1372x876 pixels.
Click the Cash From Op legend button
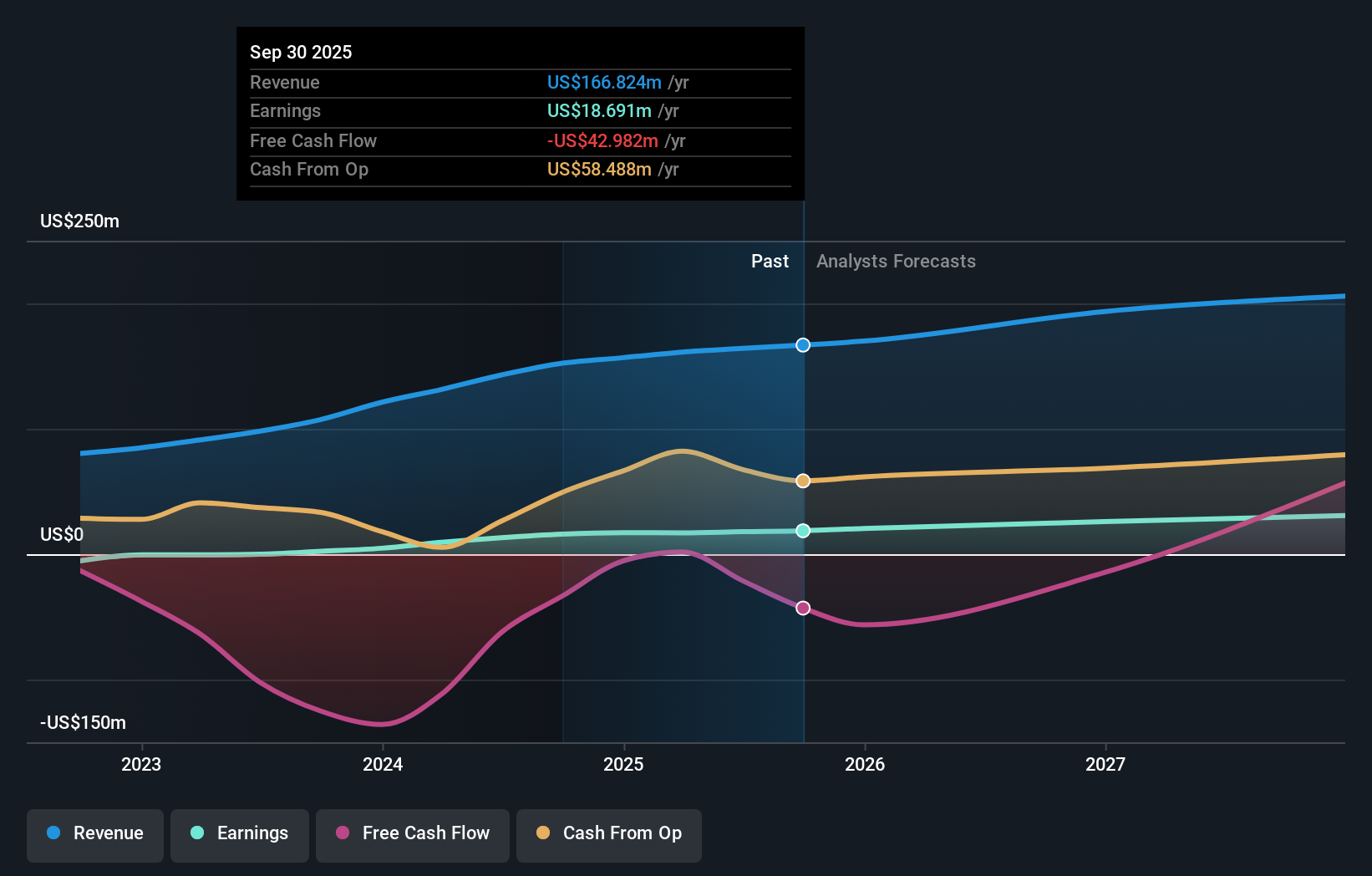[608, 834]
